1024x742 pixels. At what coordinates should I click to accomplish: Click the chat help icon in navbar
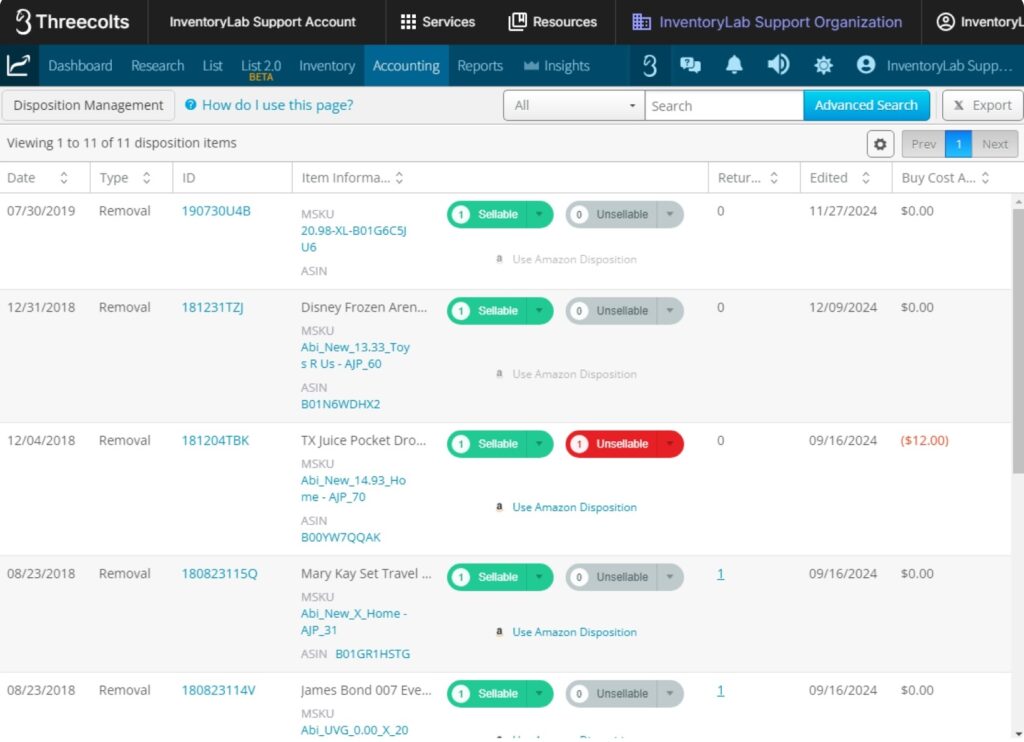pos(690,66)
